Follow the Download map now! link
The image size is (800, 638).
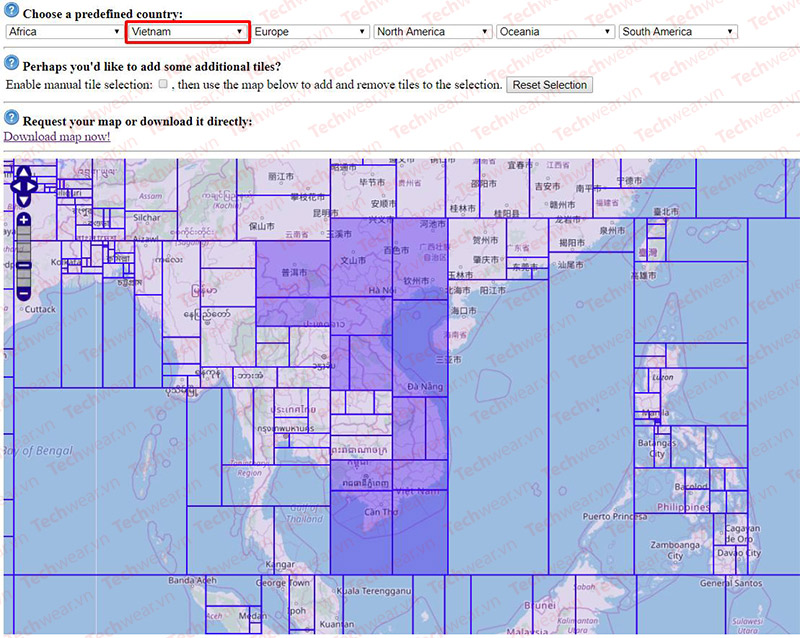(57, 136)
